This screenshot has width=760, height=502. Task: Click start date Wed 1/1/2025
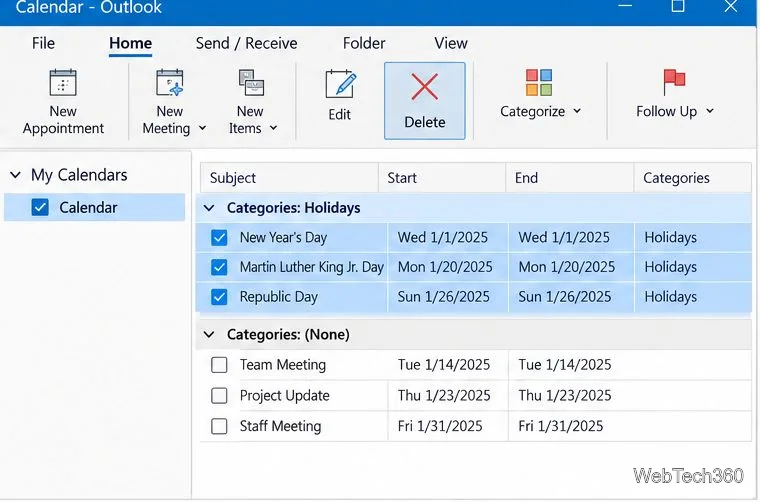pos(443,237)
